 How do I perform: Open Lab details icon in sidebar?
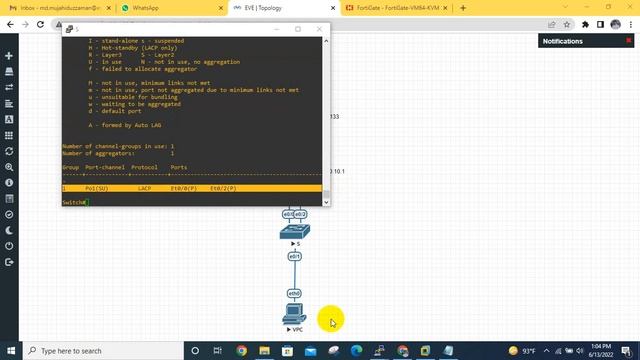click(9, 198)
